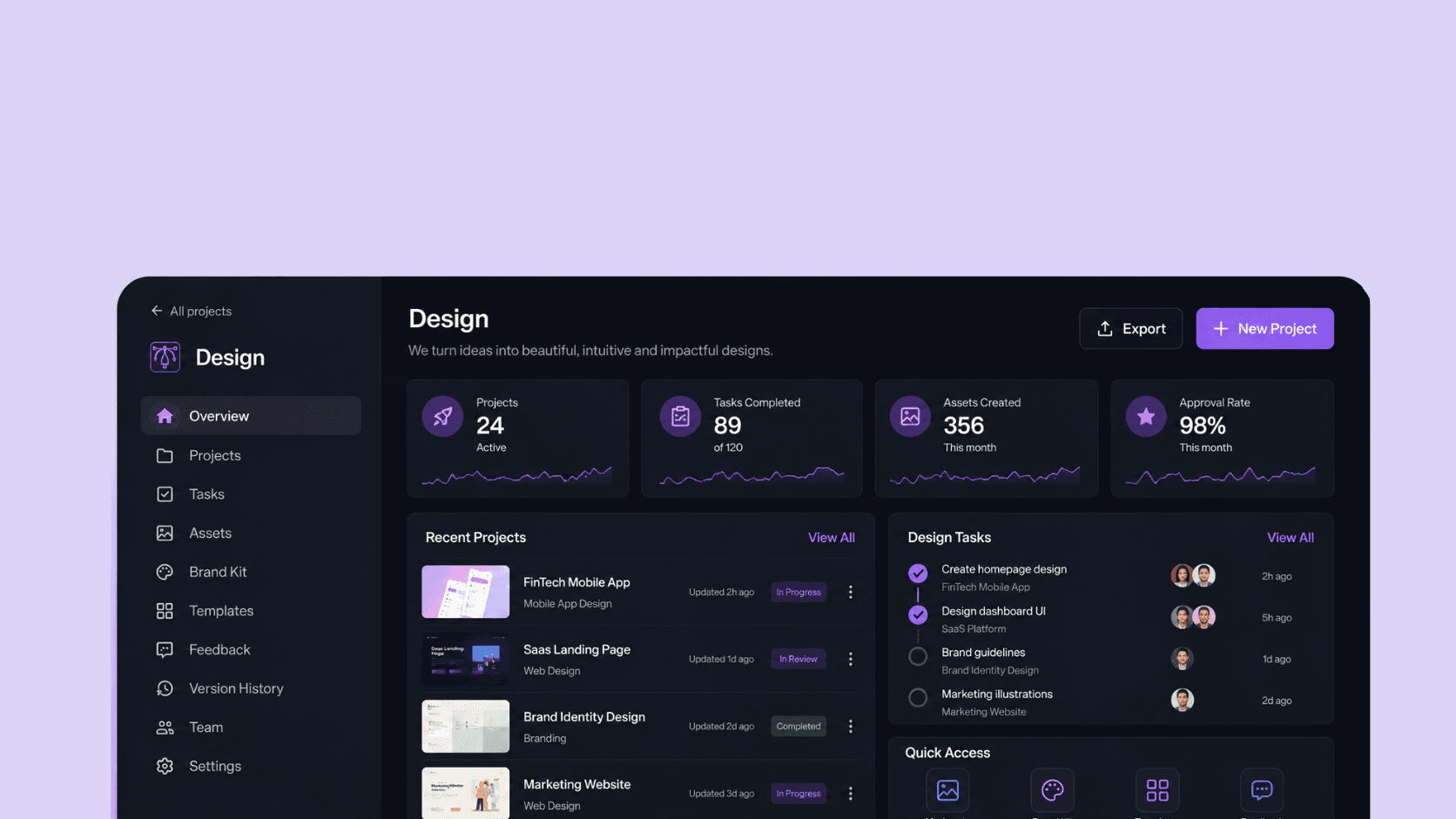Create a New Project

(x=1264, y=328)
